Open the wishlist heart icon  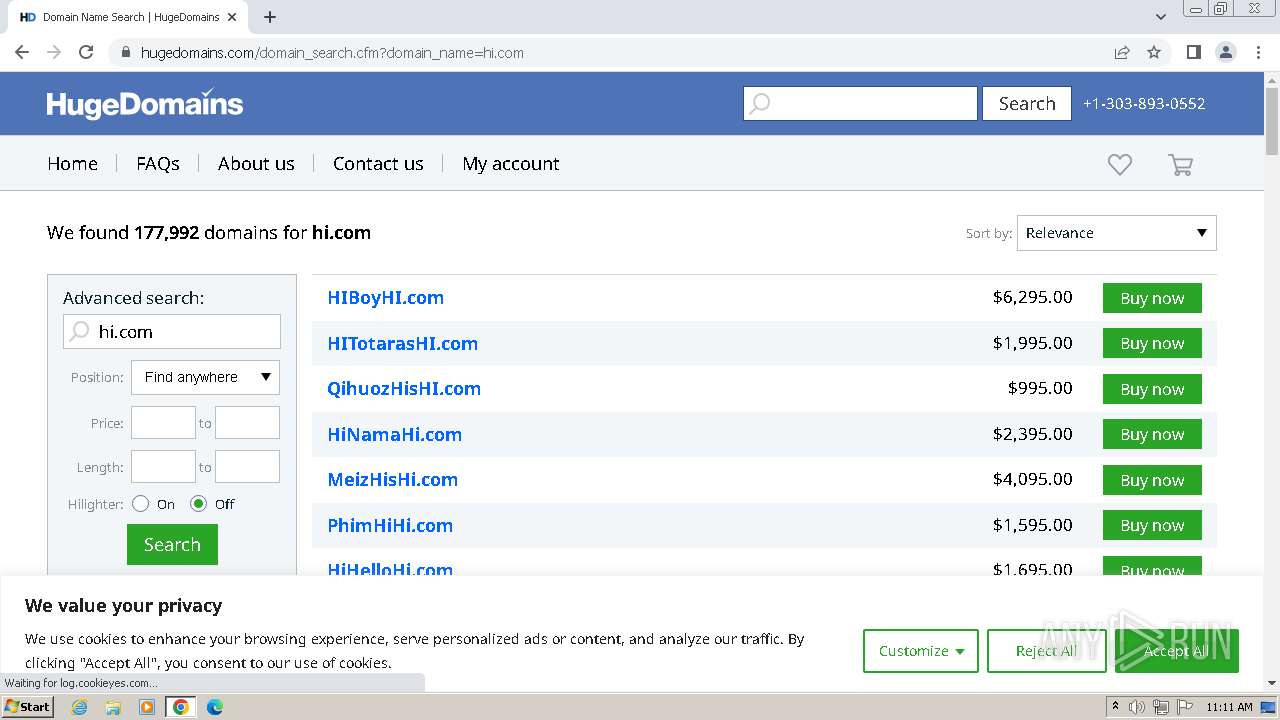coord(1119,164)
